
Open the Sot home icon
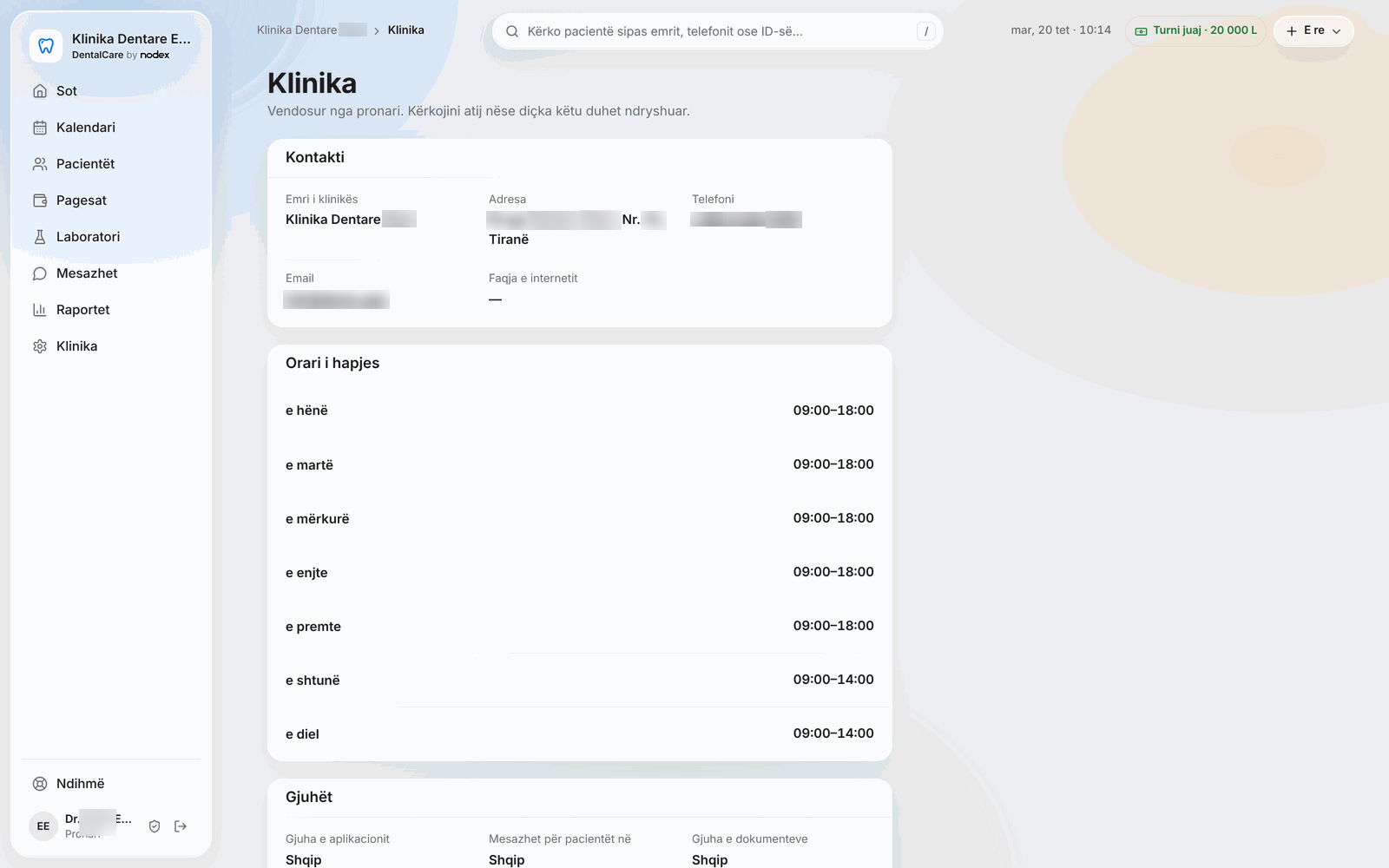click(x=40, y=91)
